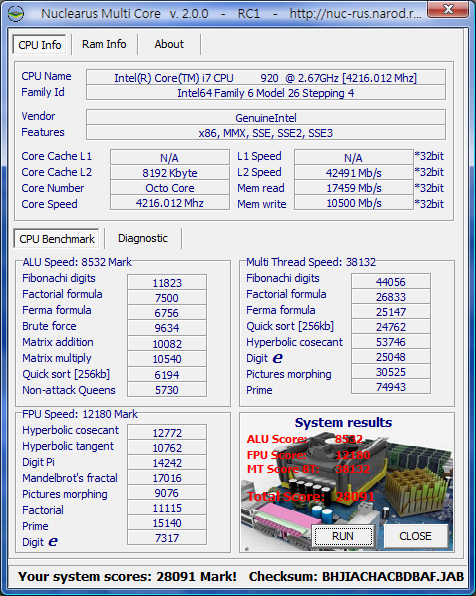Click the Multi Thread Digit e score 25048
The image size is (476, 596).
(391, 357)
